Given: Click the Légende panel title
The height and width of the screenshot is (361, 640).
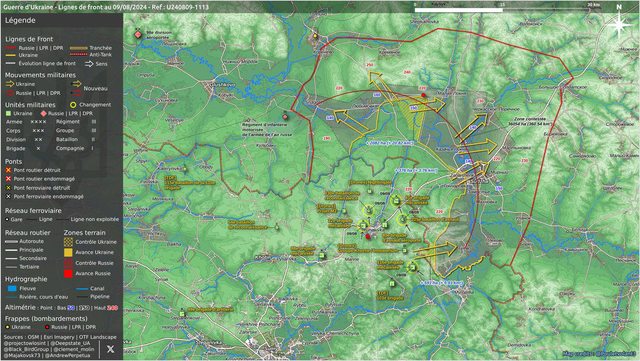Looking at the screenshot, I should coord(20,20).
